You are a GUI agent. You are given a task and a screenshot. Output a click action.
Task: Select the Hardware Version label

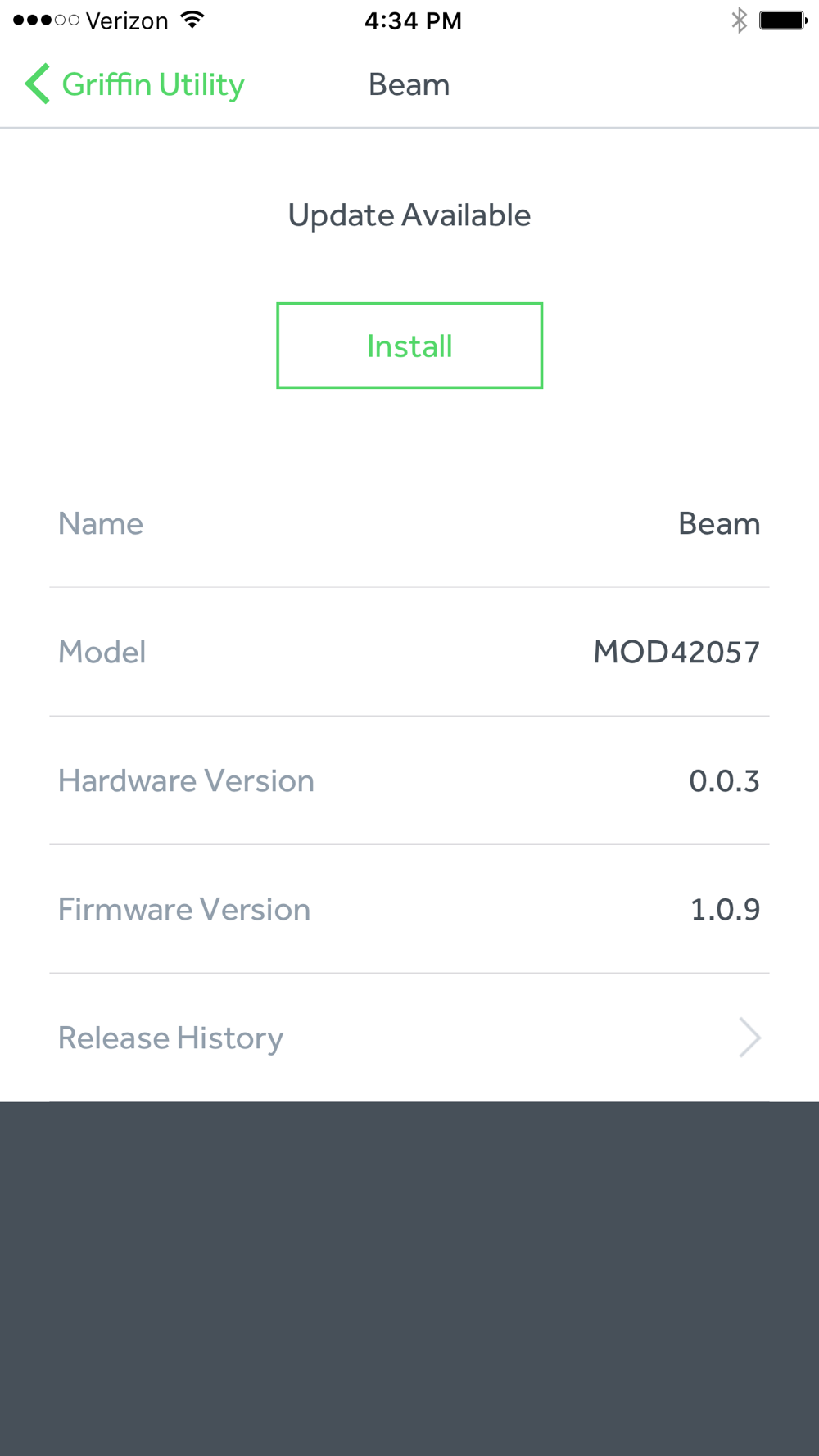click(x=186, y=781)
